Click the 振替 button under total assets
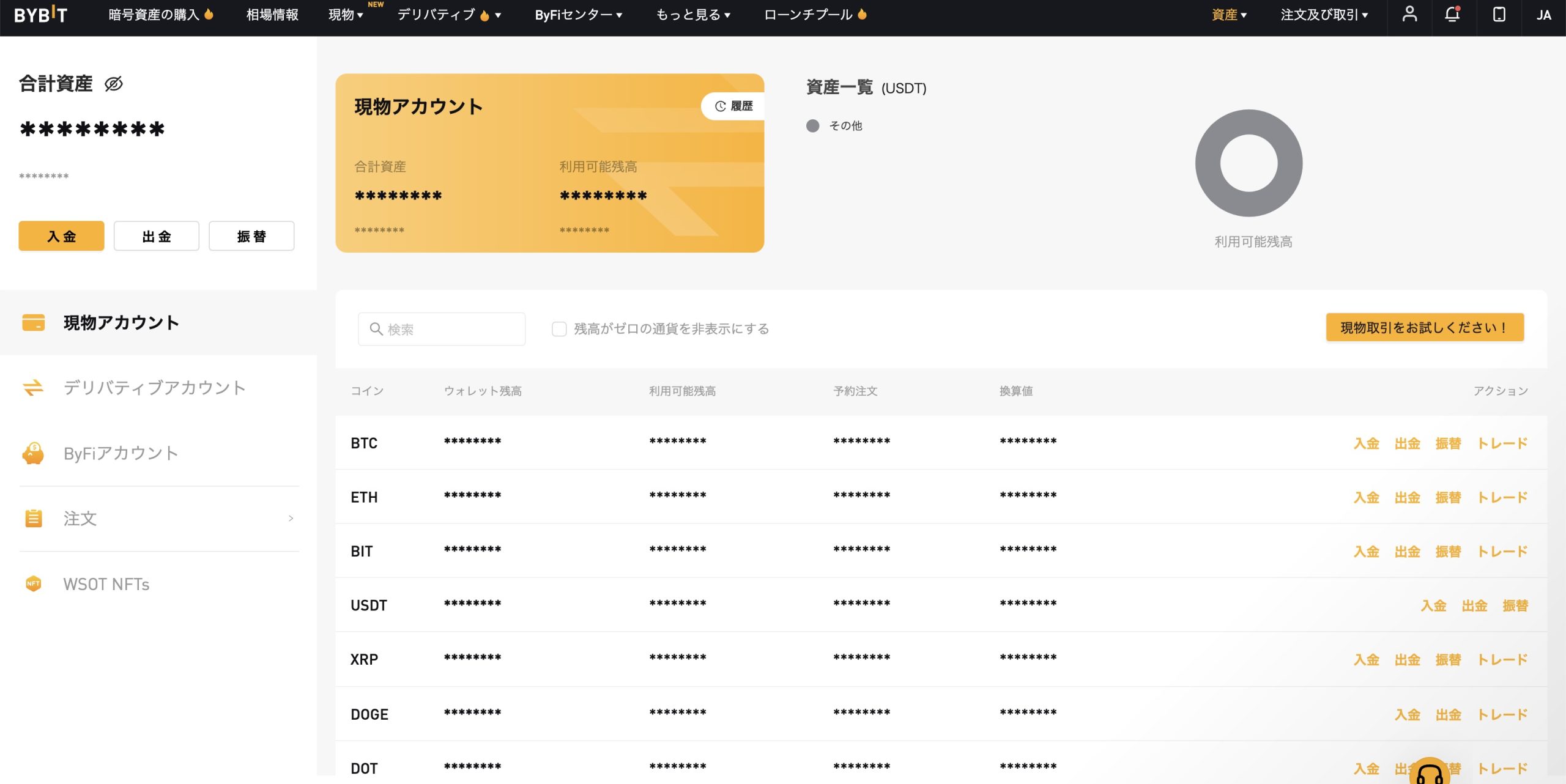 [x=251, y=236]
